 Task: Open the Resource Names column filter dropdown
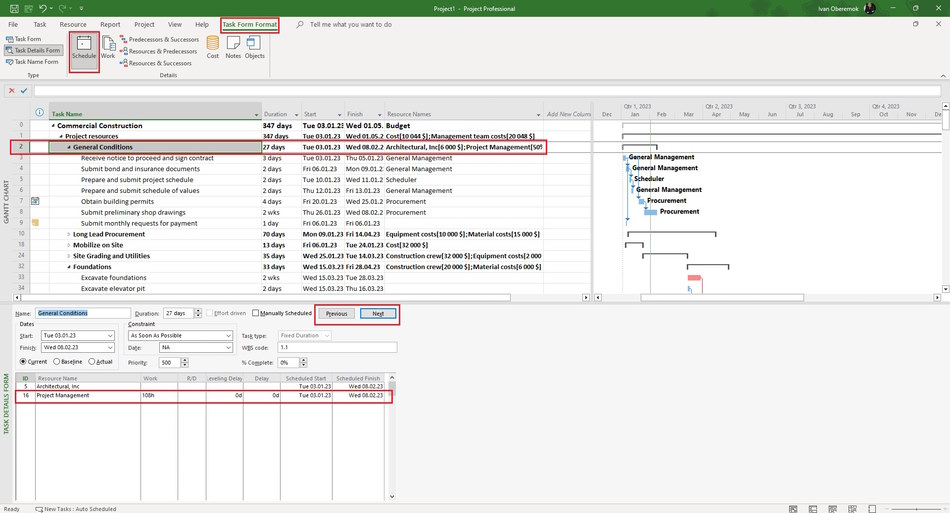(x=538, y=114)
